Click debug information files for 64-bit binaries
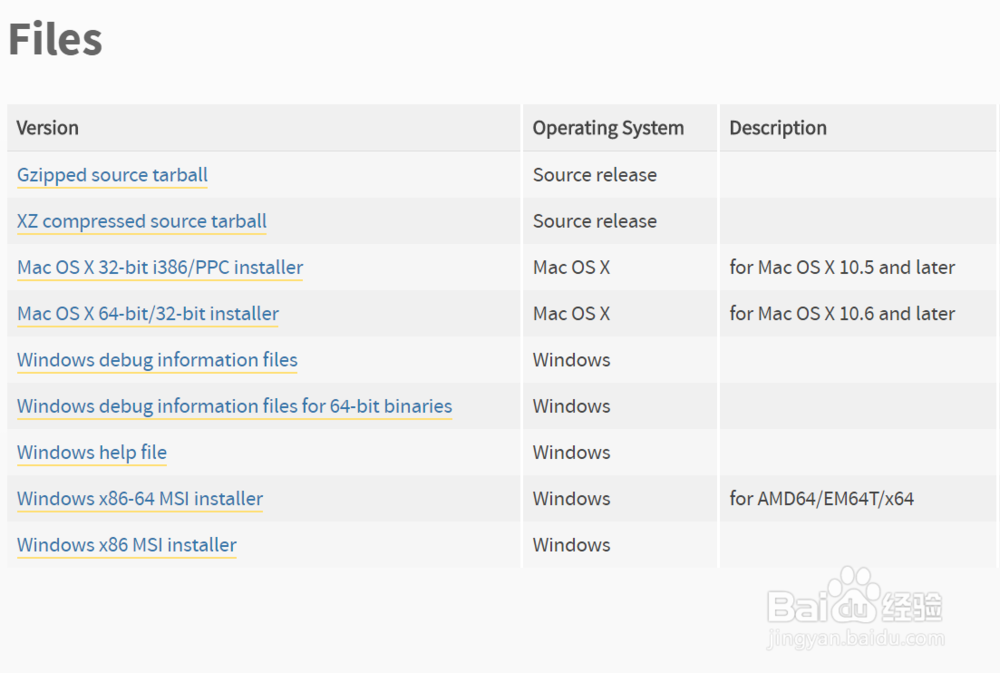1000x673 pixels. coord(234,406)
